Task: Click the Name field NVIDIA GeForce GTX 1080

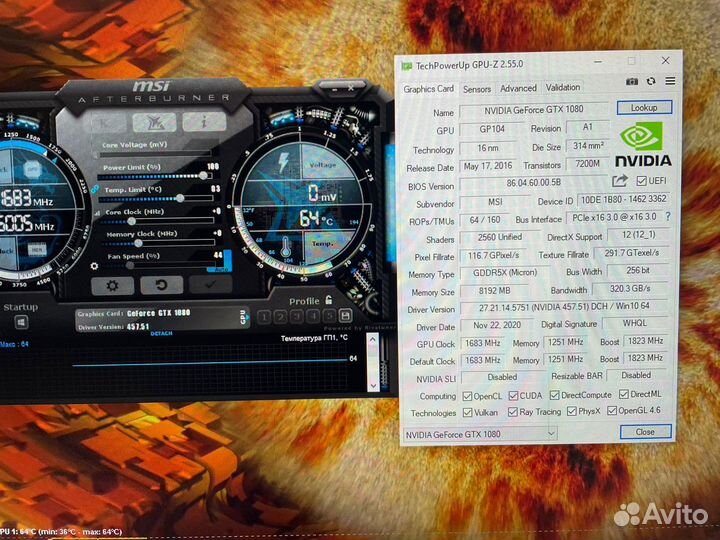Action: (534, 110)
